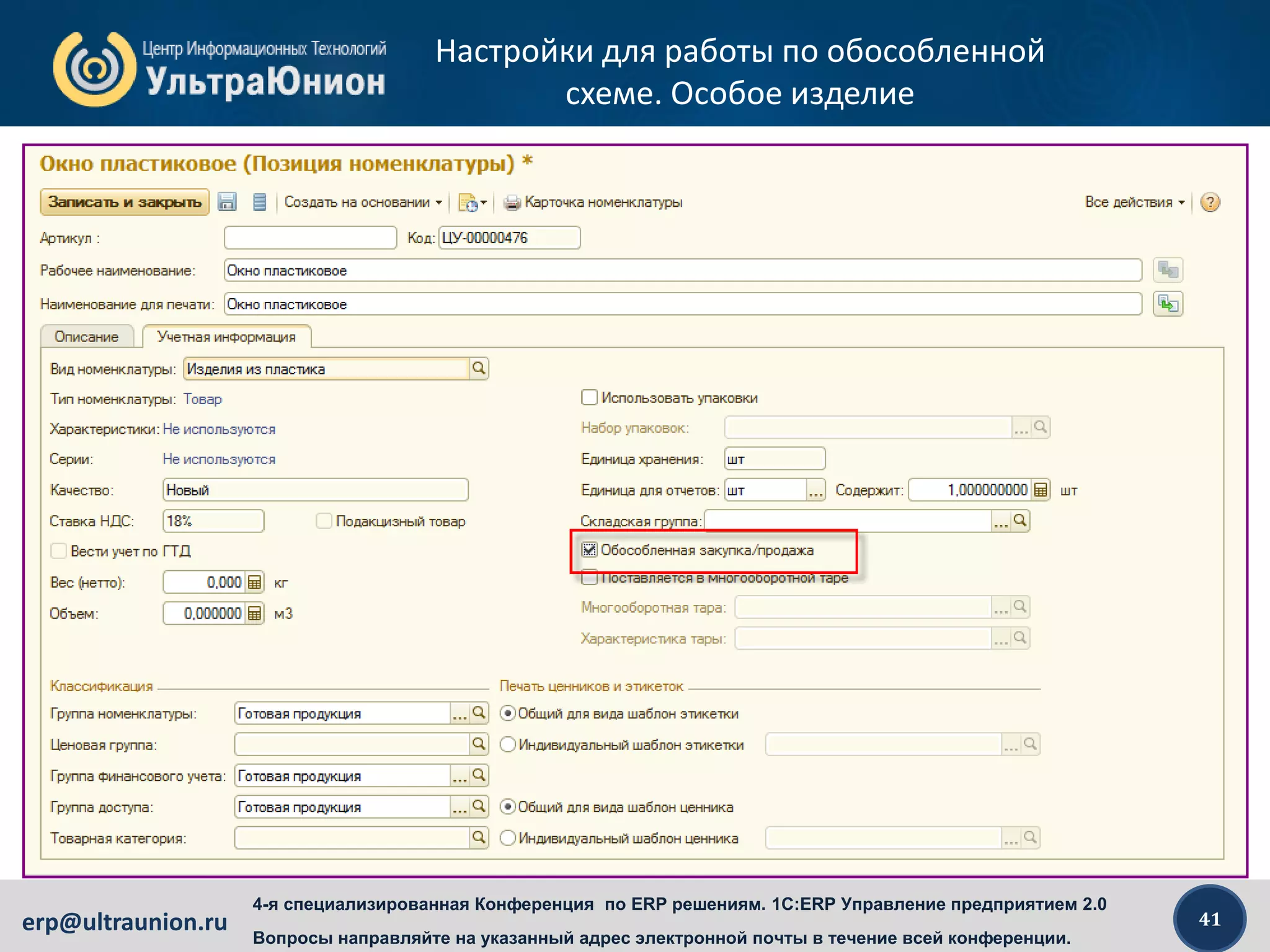The width and height of the screenshot is (1270, 952).
Task: Select Общий для вида шаблон ценника radio
Action: click(x=508, y=807)
